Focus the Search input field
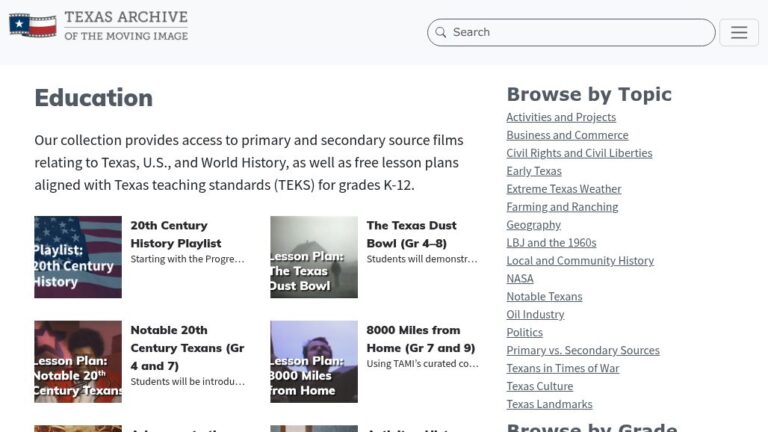Viewport: 768px width, 432px height. point(571,32)
